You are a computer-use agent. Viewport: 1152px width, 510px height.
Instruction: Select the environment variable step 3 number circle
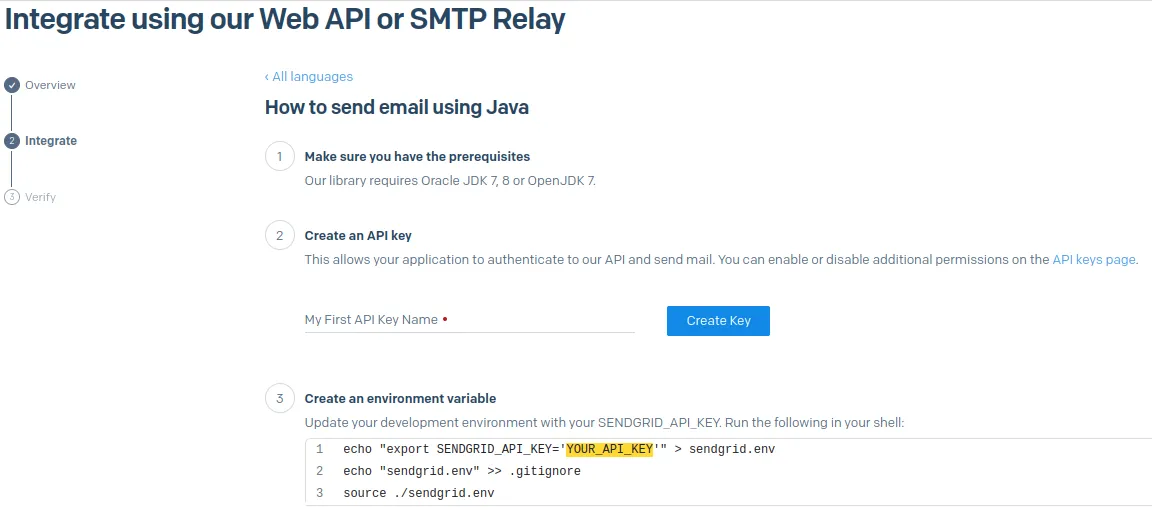[x=280, y=398]
